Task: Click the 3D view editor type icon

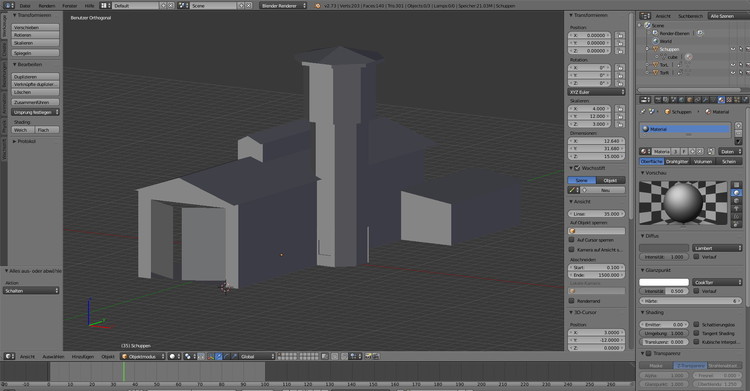Action: click(9, 357)
